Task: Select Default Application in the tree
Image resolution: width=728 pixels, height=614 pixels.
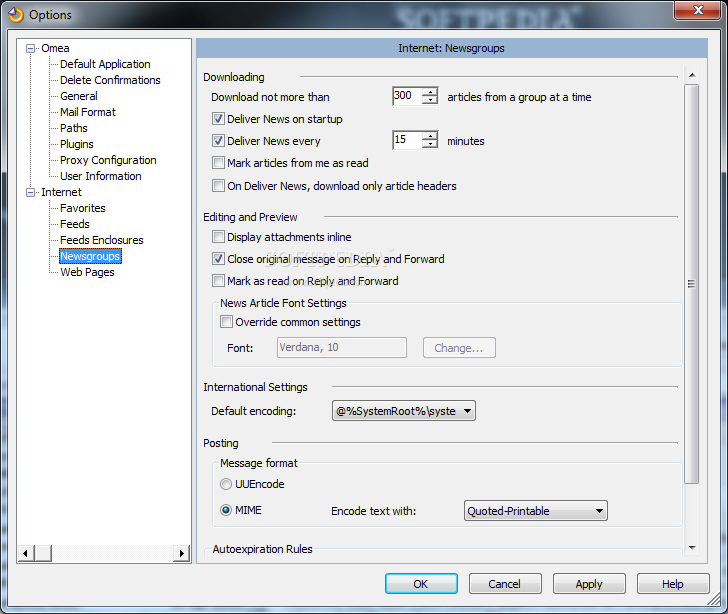Action: pyautogui.click(x=105, y=64)
